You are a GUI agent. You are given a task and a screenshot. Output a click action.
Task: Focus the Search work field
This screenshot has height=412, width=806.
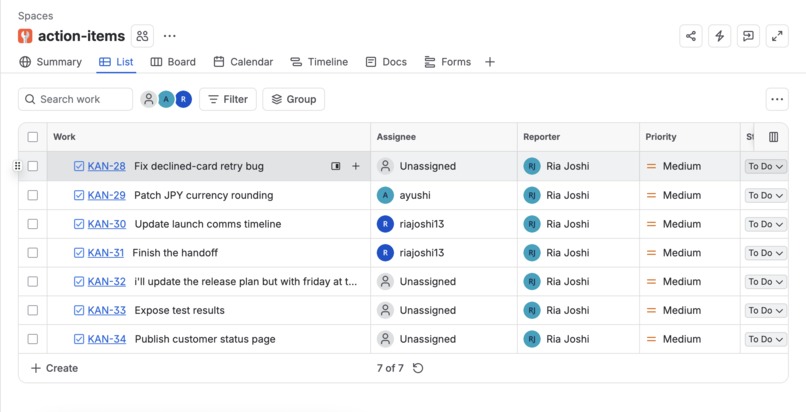coord(76,99)
